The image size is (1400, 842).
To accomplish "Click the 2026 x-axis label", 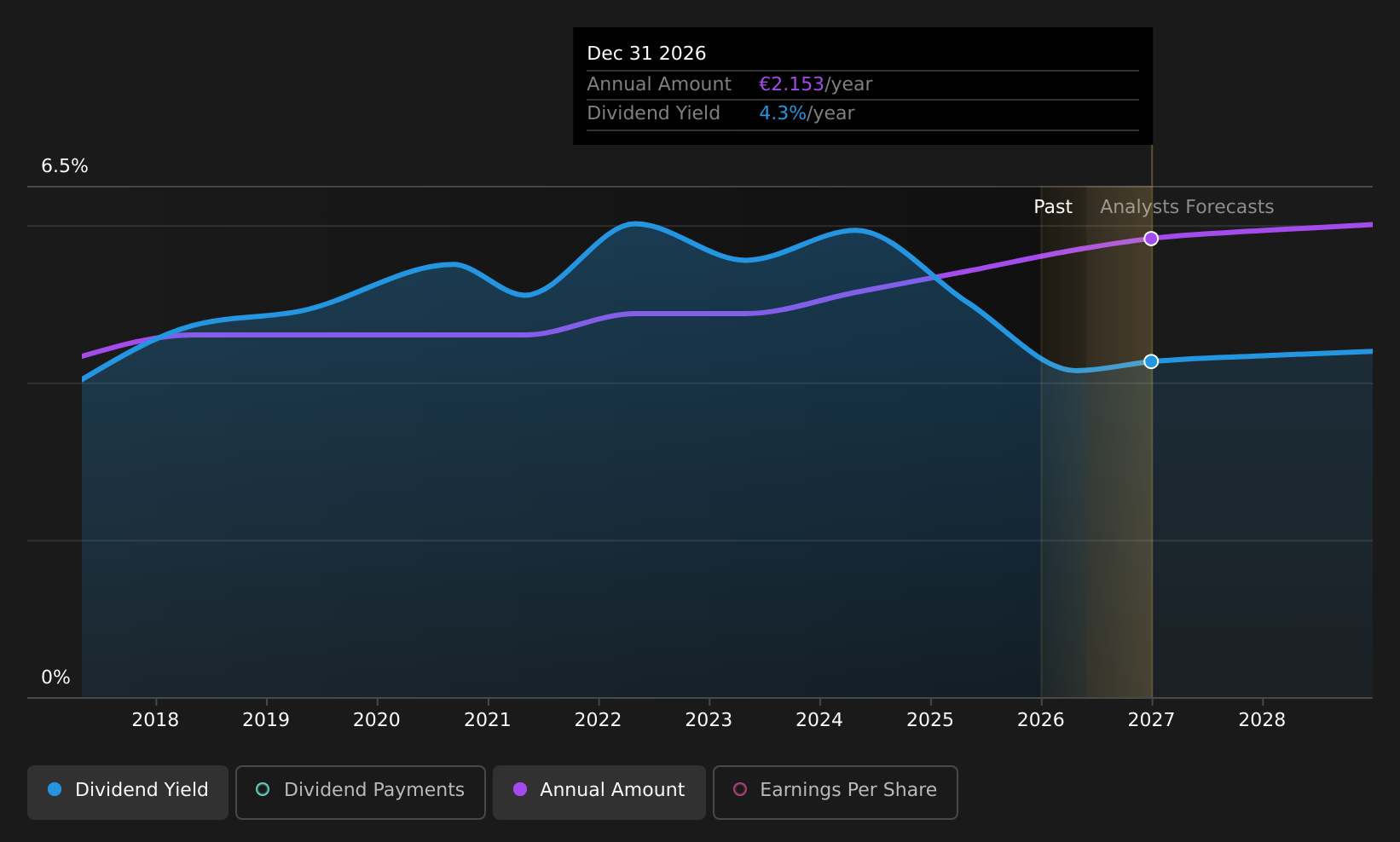I will (x=1041, y=720).
